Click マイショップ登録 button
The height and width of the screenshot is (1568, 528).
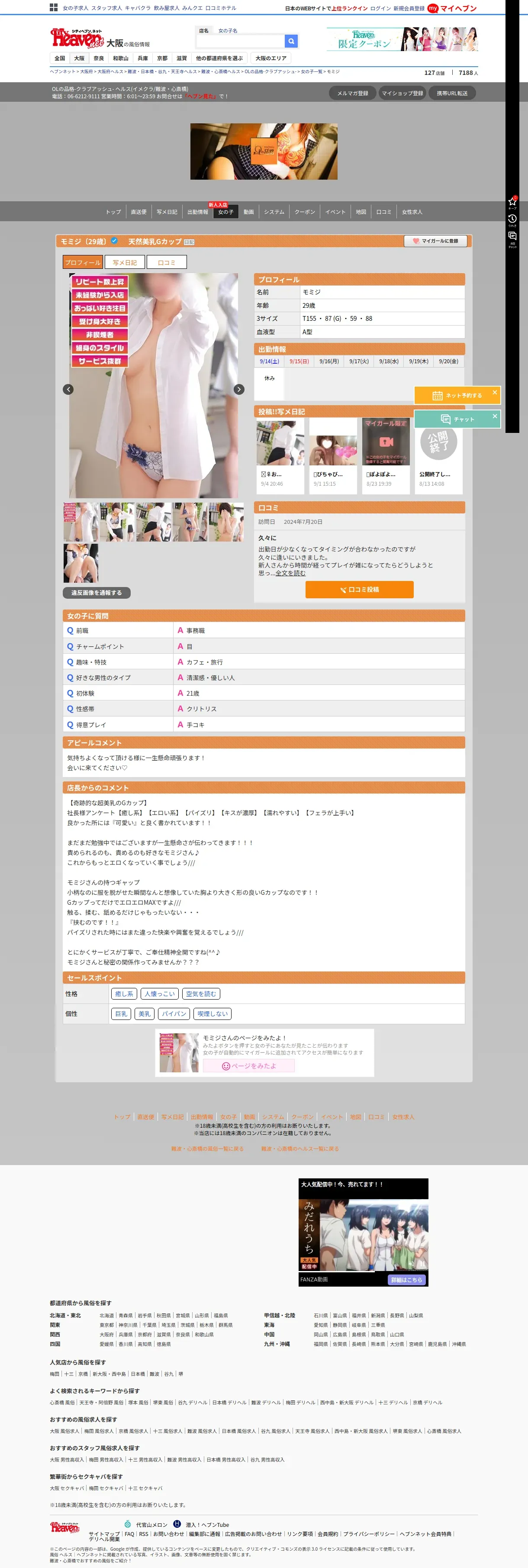pos(402,93)
